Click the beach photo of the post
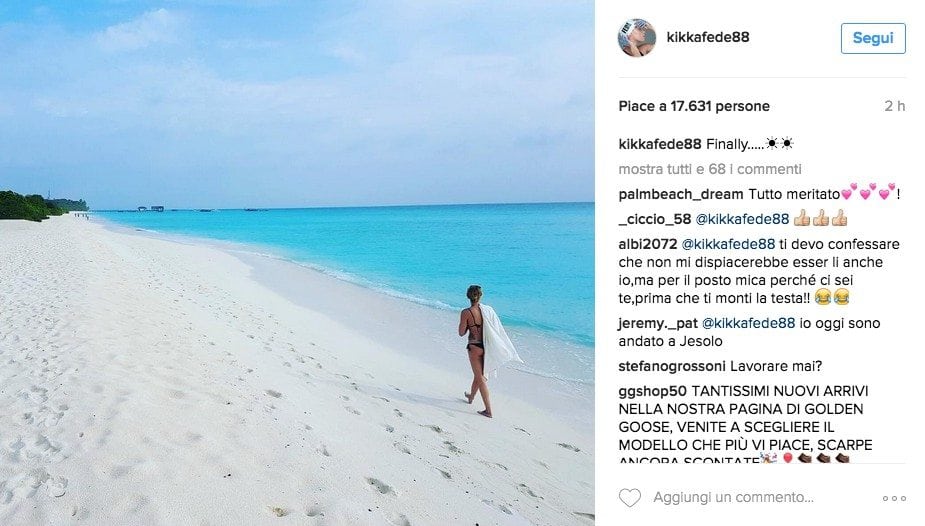Viewport: 925px width, 526px height. click(297, 263)
